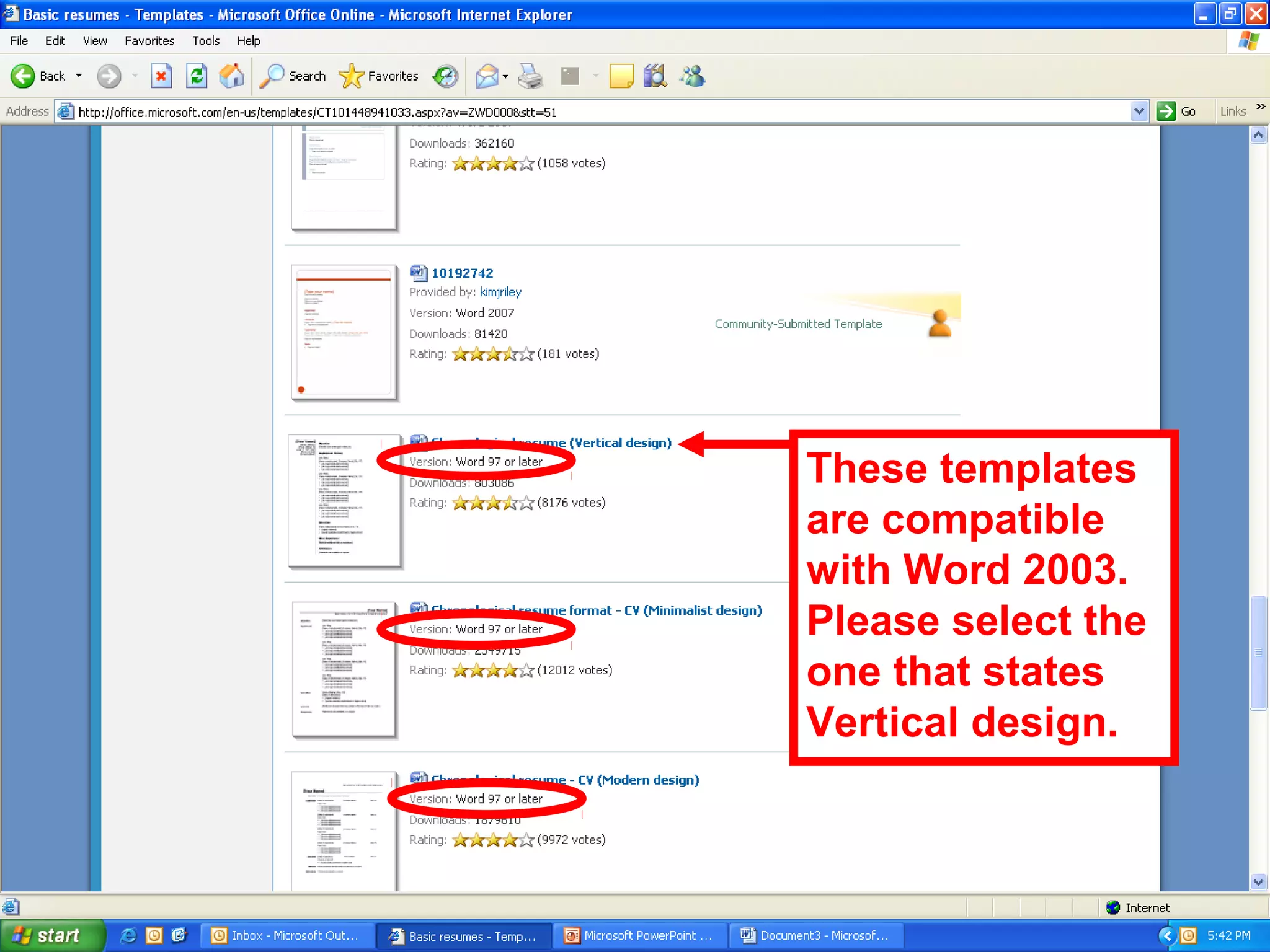Open the History clock icon
This screenshot has width=1270, height=952.
pos(445,76)
